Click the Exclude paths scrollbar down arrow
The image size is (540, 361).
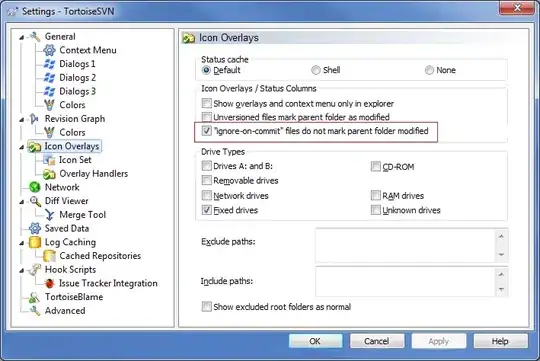point(501,255)
